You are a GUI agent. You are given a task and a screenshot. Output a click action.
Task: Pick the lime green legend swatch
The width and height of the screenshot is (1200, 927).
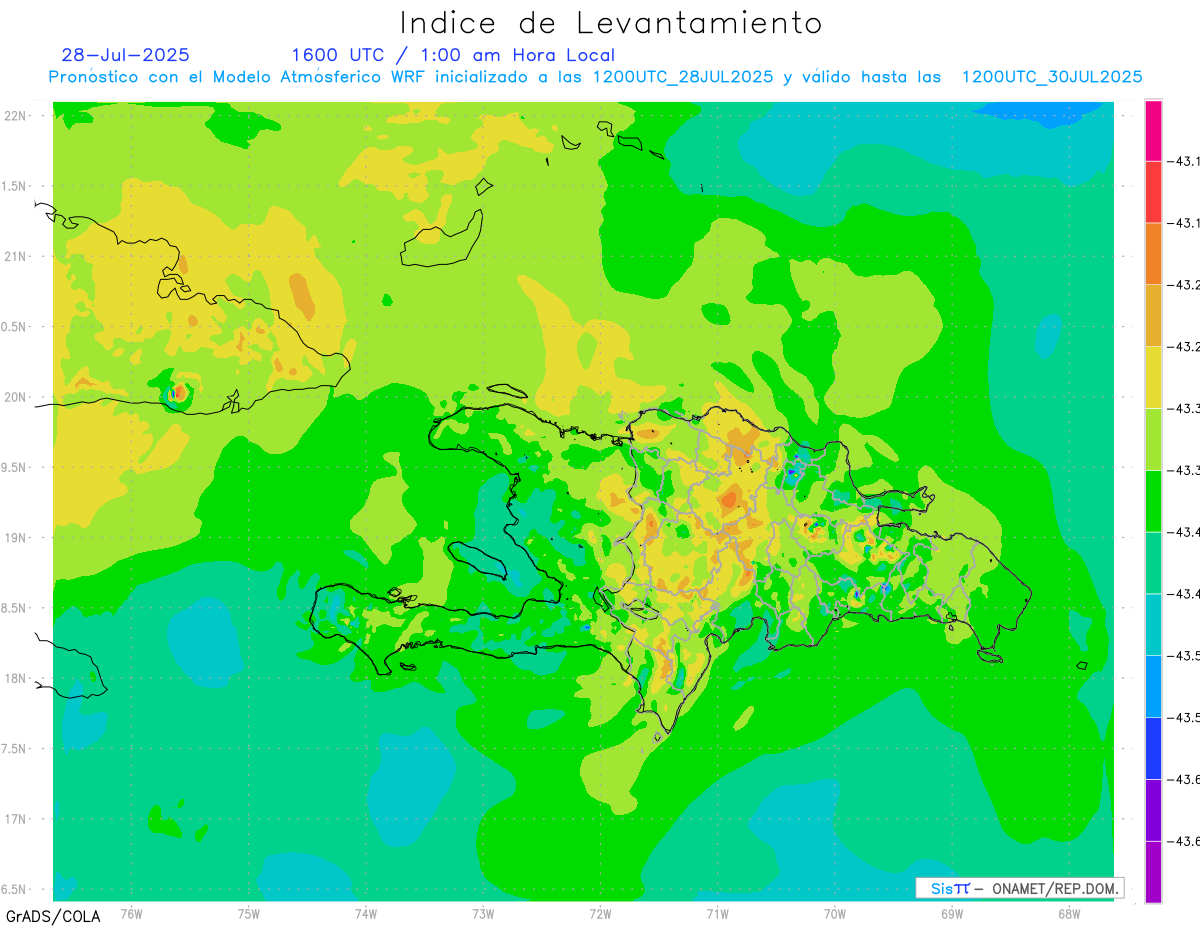(x=1153, y=438)
